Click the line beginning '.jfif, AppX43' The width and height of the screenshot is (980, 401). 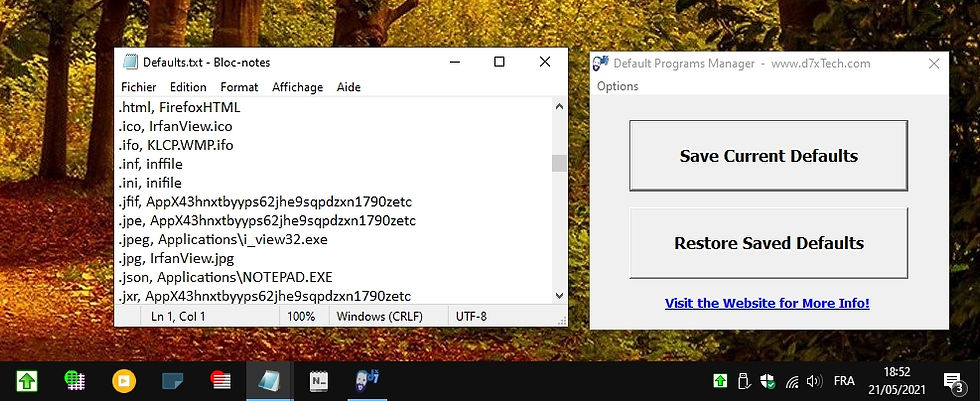pos(265,202)
